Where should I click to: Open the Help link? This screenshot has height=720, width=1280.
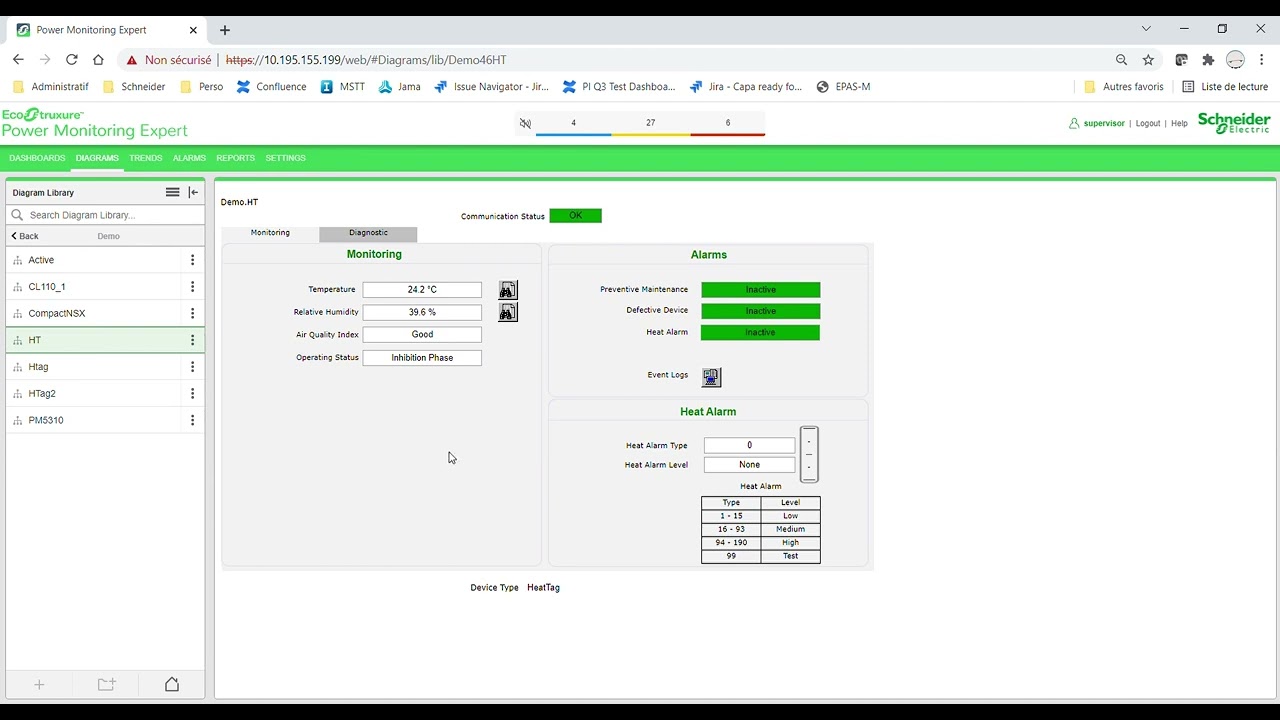tap(1179, 123)
